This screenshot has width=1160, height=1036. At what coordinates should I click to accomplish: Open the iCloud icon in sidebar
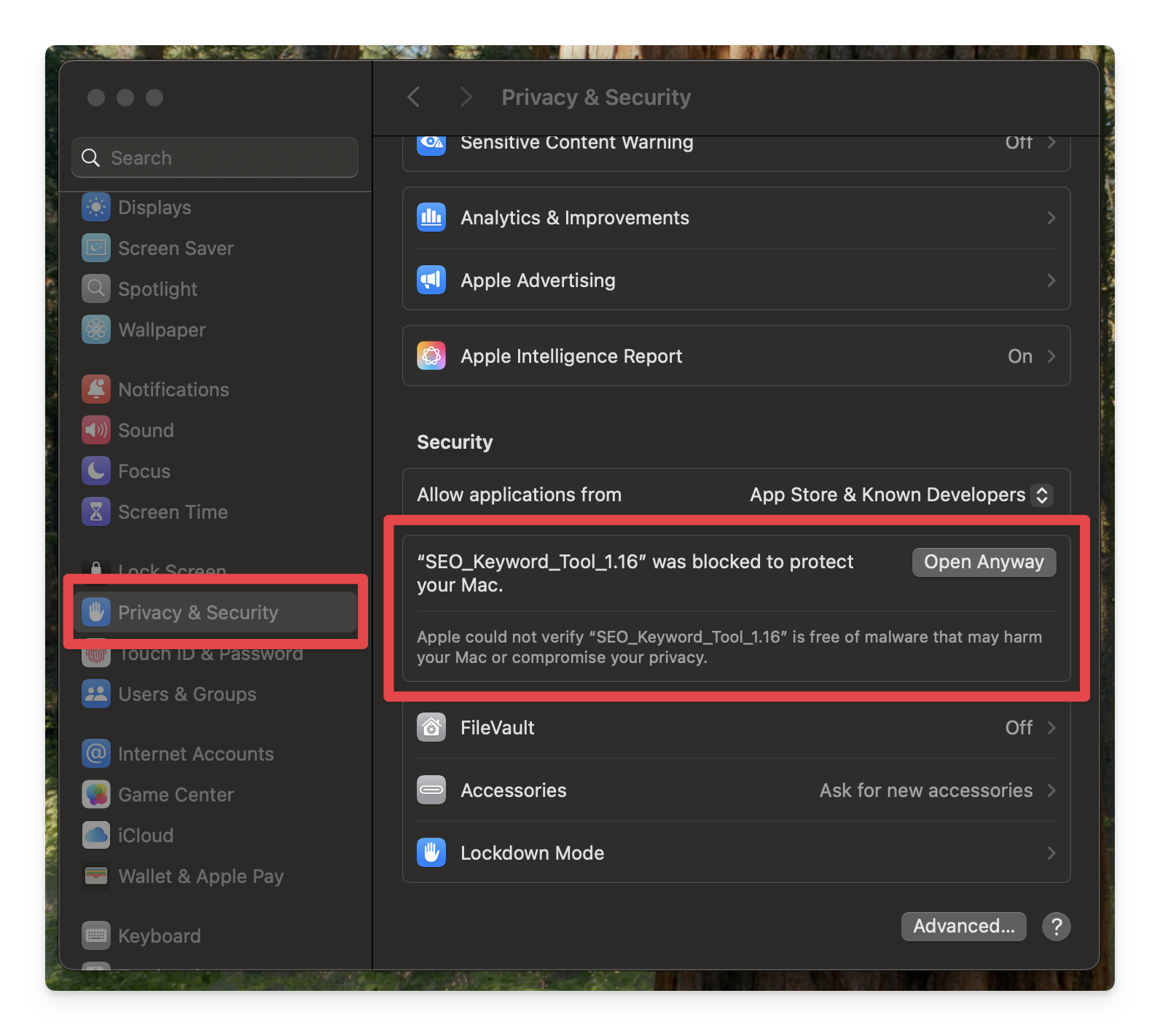(x=96, y=836)
